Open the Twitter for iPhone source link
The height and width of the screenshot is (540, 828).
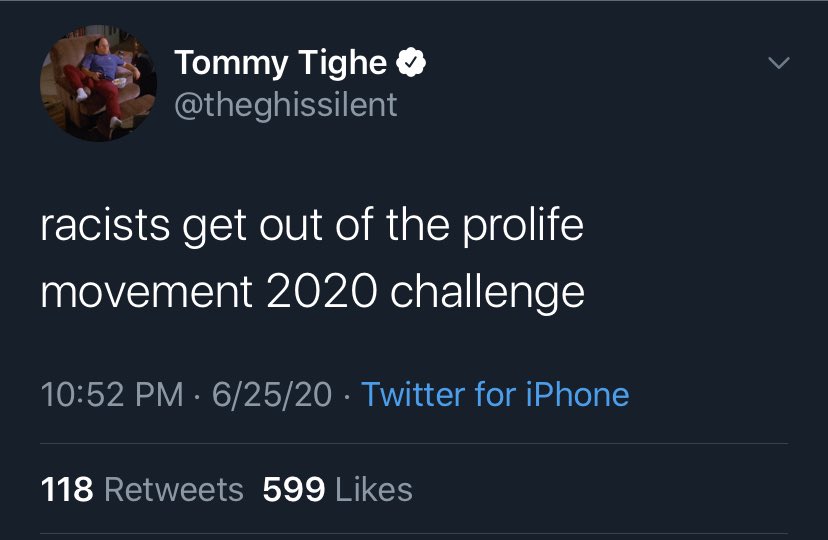click(x=495, y=394)
